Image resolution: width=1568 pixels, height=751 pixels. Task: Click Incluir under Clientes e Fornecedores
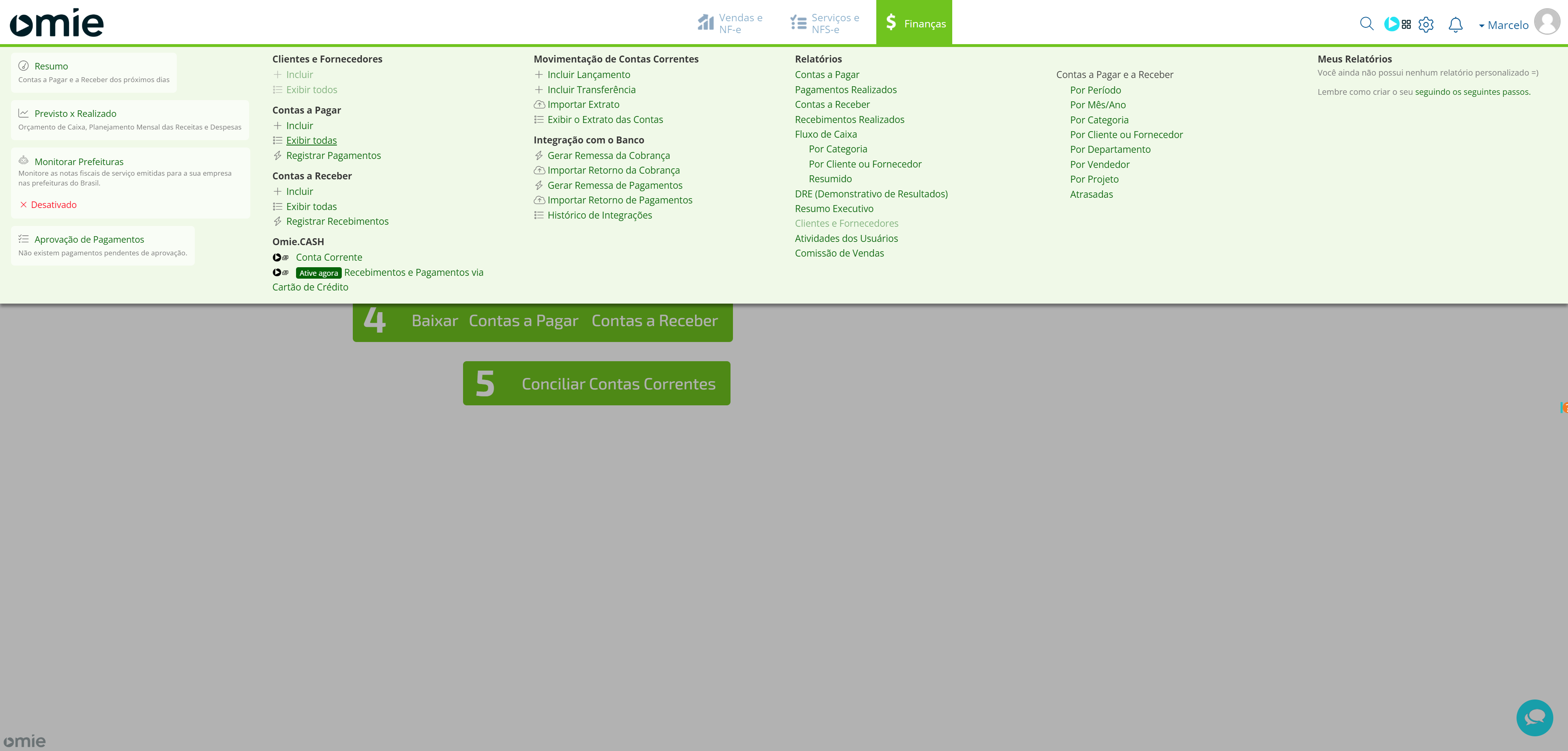299,74
